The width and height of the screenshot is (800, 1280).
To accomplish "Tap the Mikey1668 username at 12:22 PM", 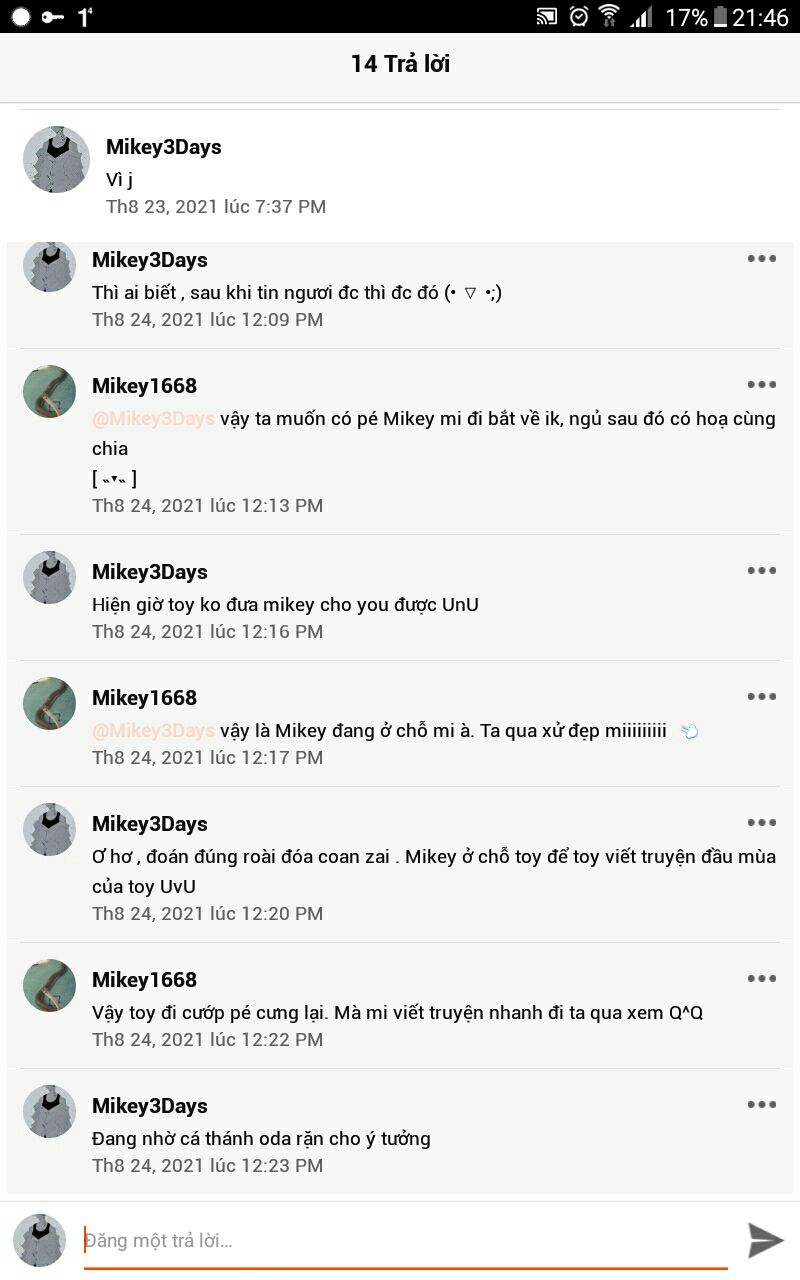I will pyautogui.click(x=144, y=980).
